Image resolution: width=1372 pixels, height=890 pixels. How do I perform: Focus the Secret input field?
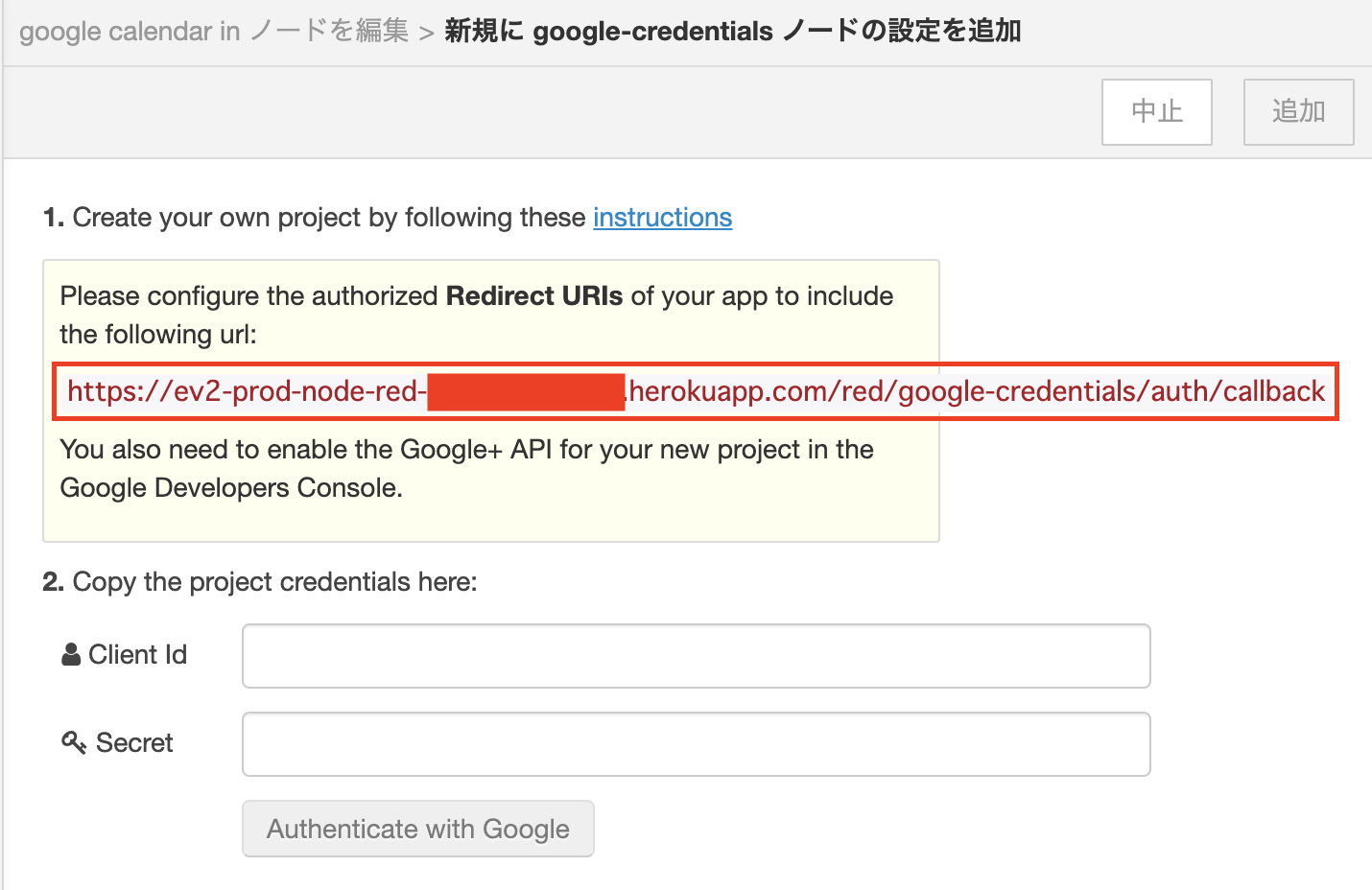pos(696,744)
